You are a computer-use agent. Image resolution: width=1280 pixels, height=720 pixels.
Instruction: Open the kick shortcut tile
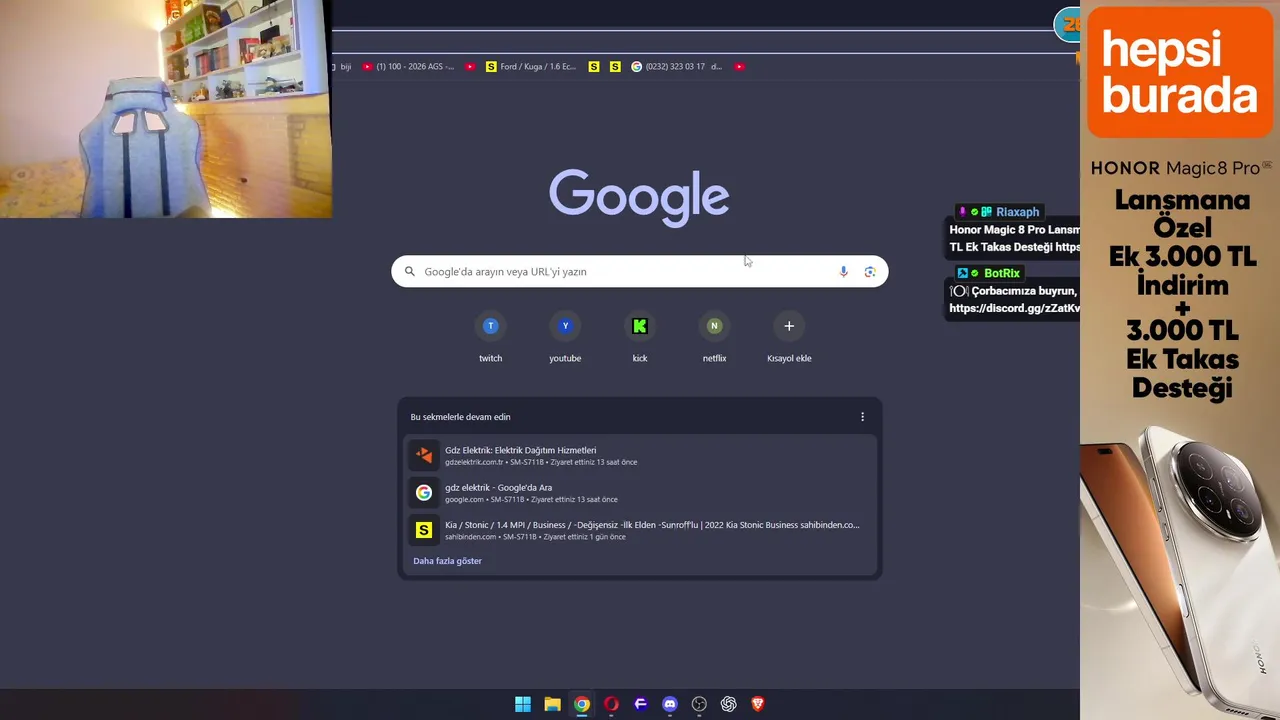640,337
